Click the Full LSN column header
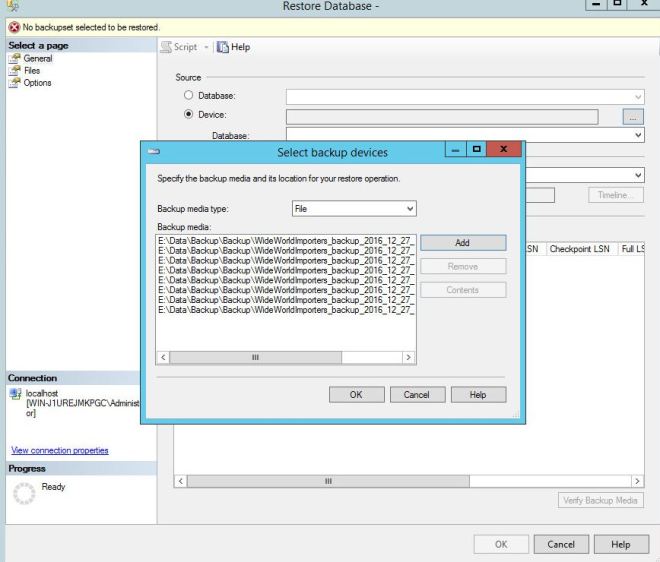 point(631,249)
